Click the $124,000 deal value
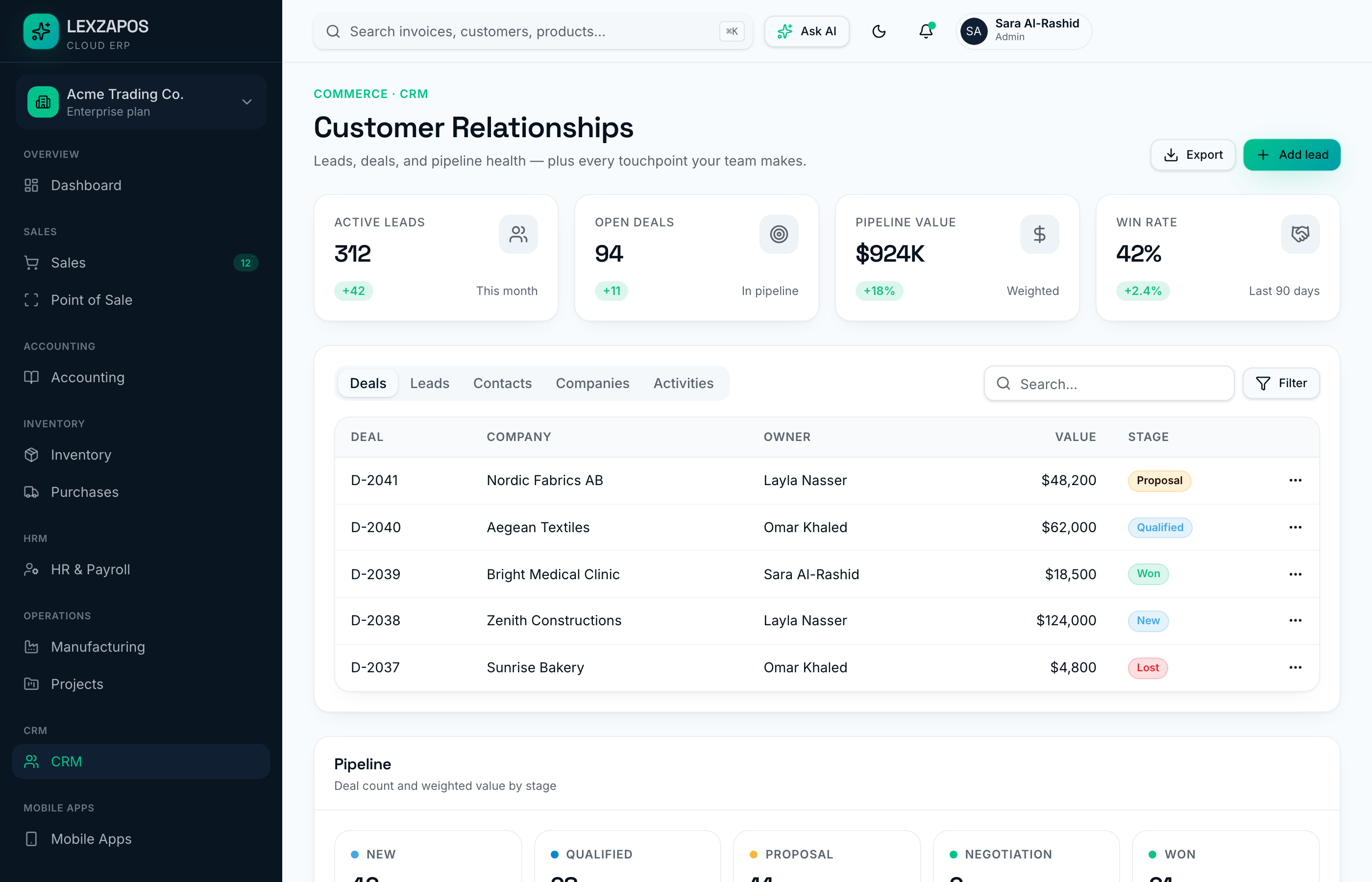The height and width of the screenshot is (882, 1372). (1066, 621)
